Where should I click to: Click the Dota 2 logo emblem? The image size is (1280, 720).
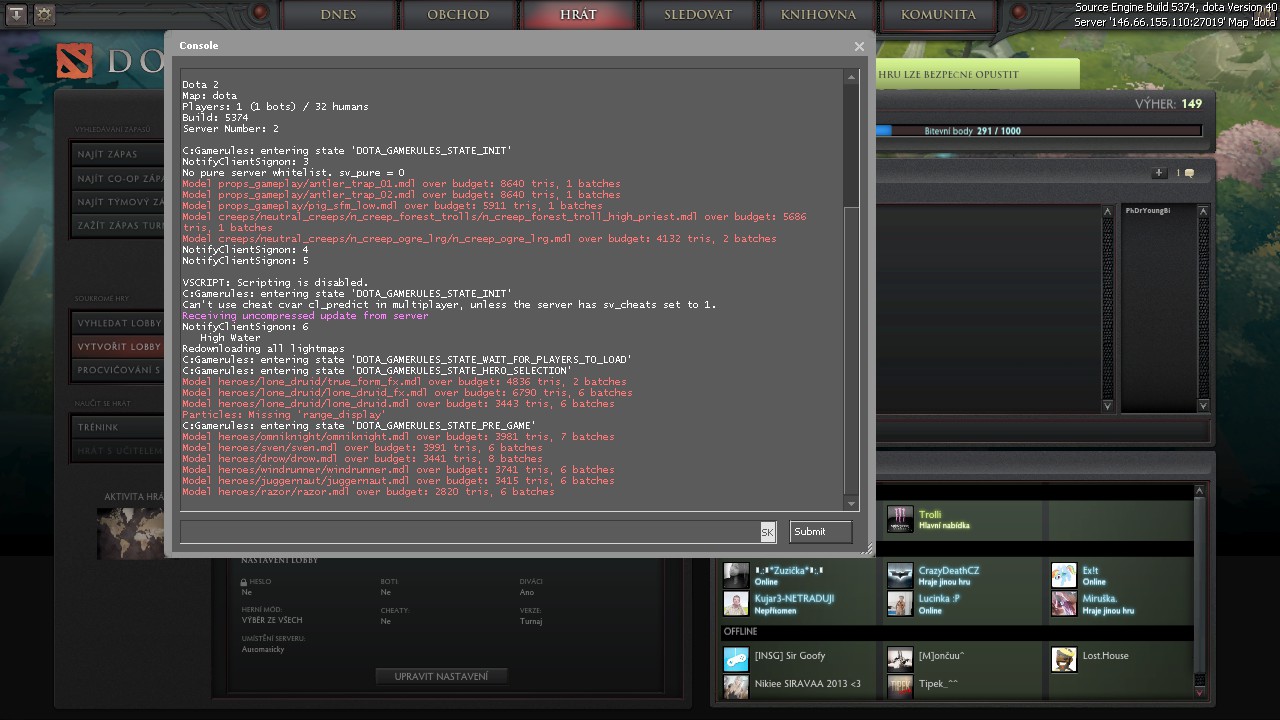point(74,62)
